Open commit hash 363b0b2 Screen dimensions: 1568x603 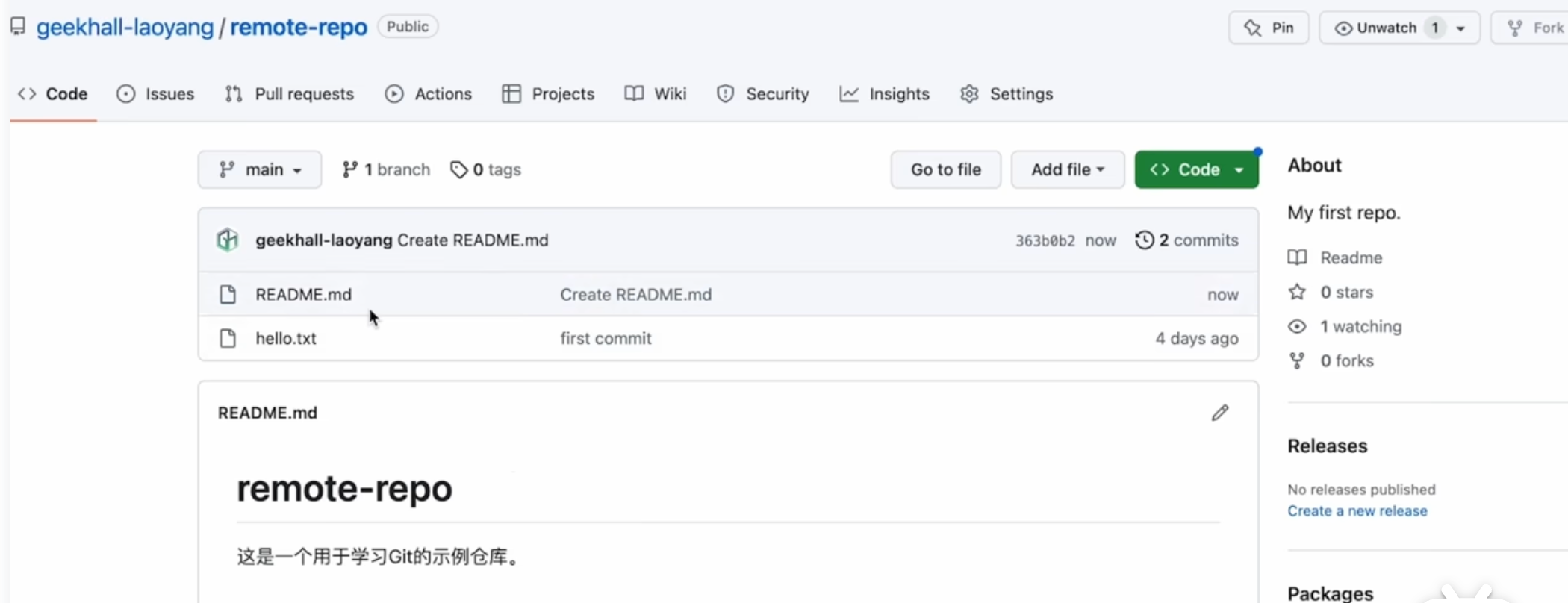(1045, 240)
